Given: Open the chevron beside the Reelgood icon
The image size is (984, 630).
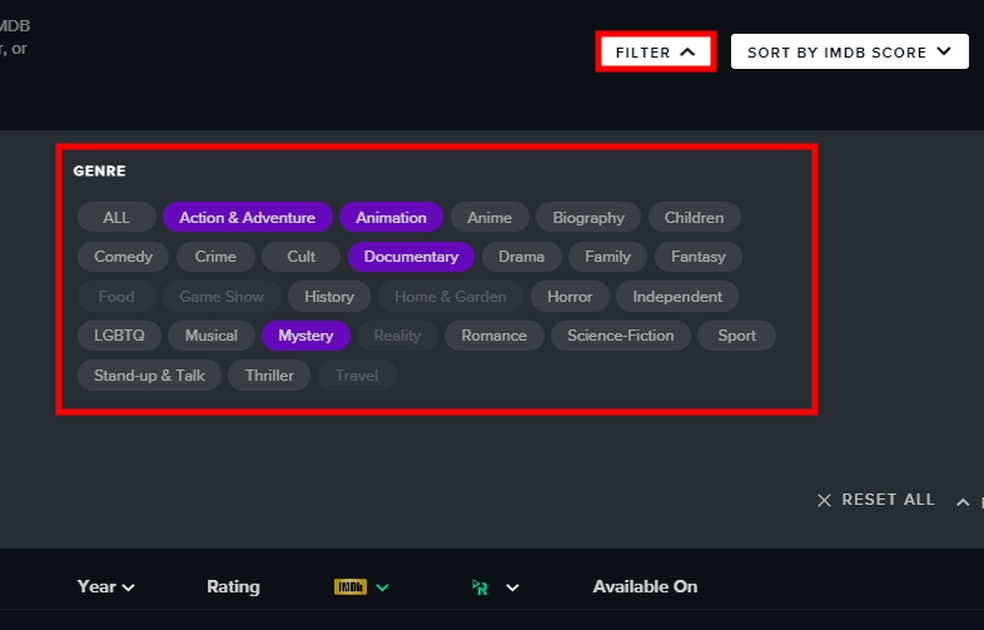Looking at the screenshot, I should tap(513, 587).
